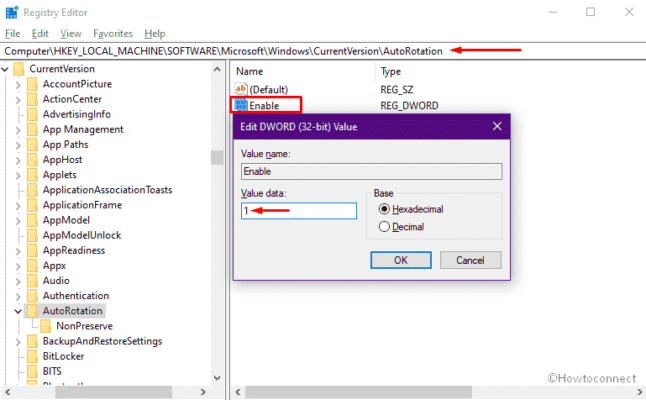Expand the BackupAndRestoreSettings key
The height and width of the screenshot is (400, 646).
18,342
